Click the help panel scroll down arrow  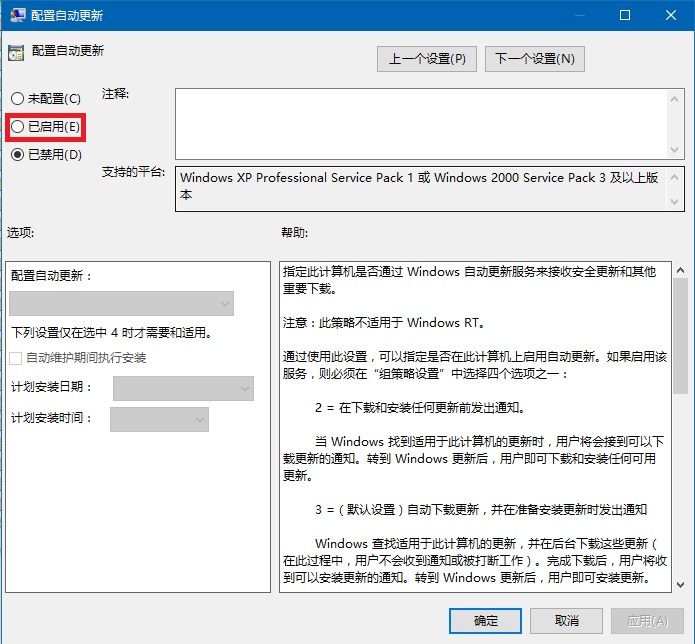[680, 585]
